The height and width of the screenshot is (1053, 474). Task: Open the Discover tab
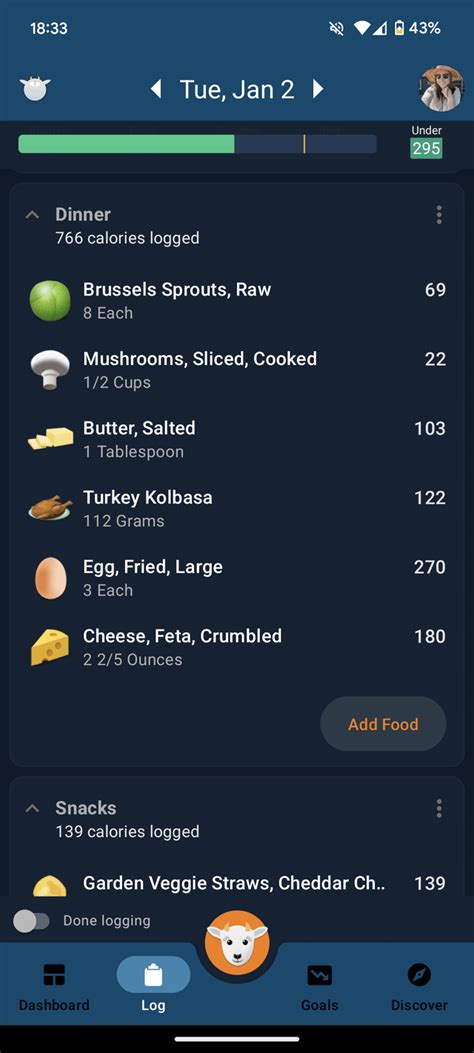(x=420, y=987)
